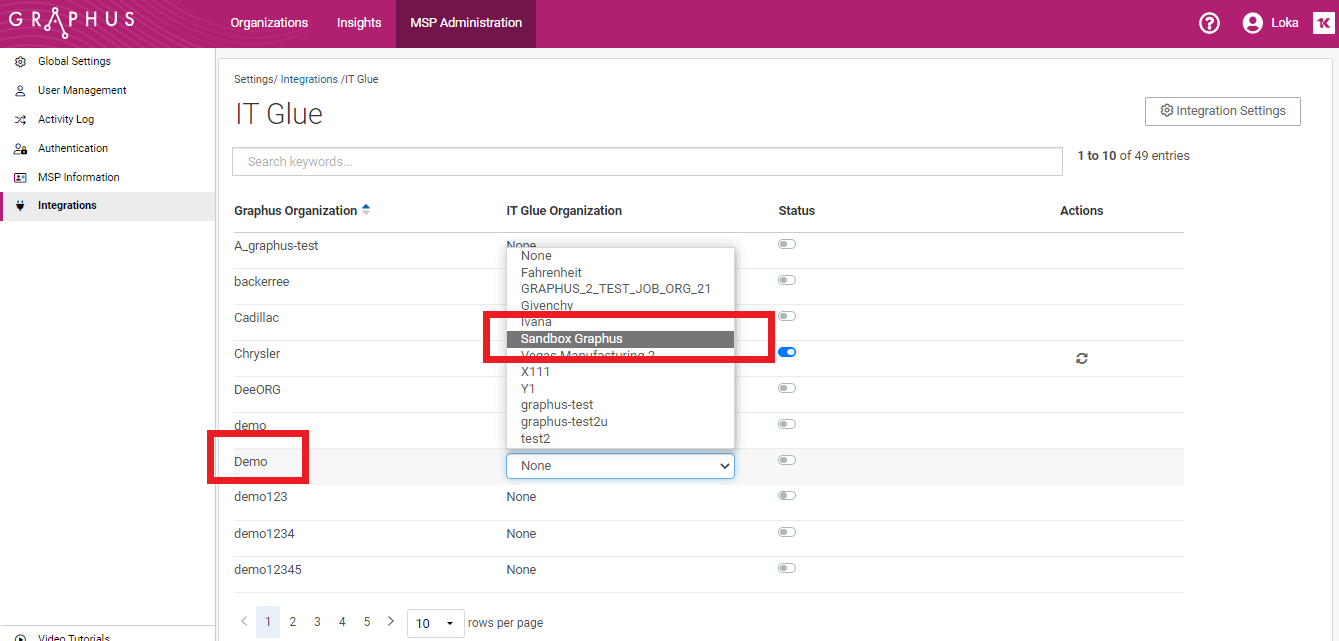Go to page 2

click(293, 622)
